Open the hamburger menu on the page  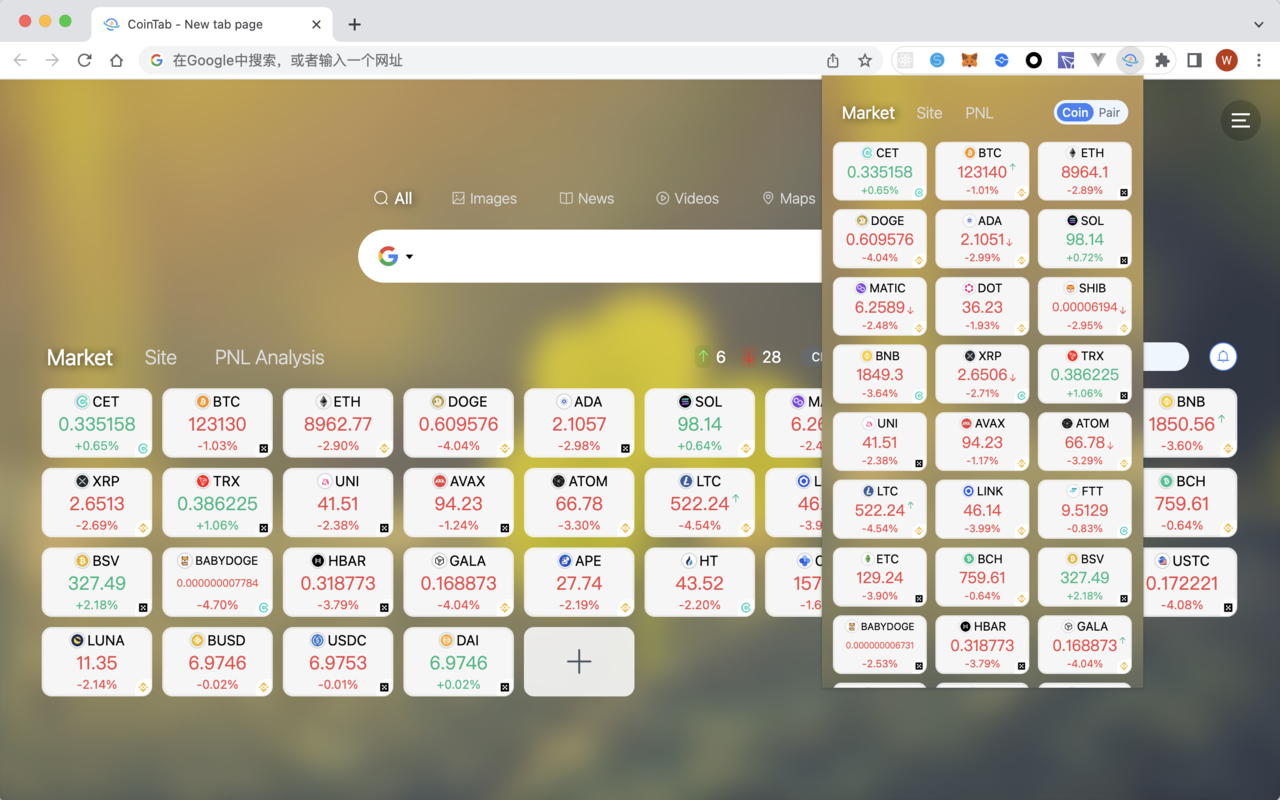(x=1240, y=121)
